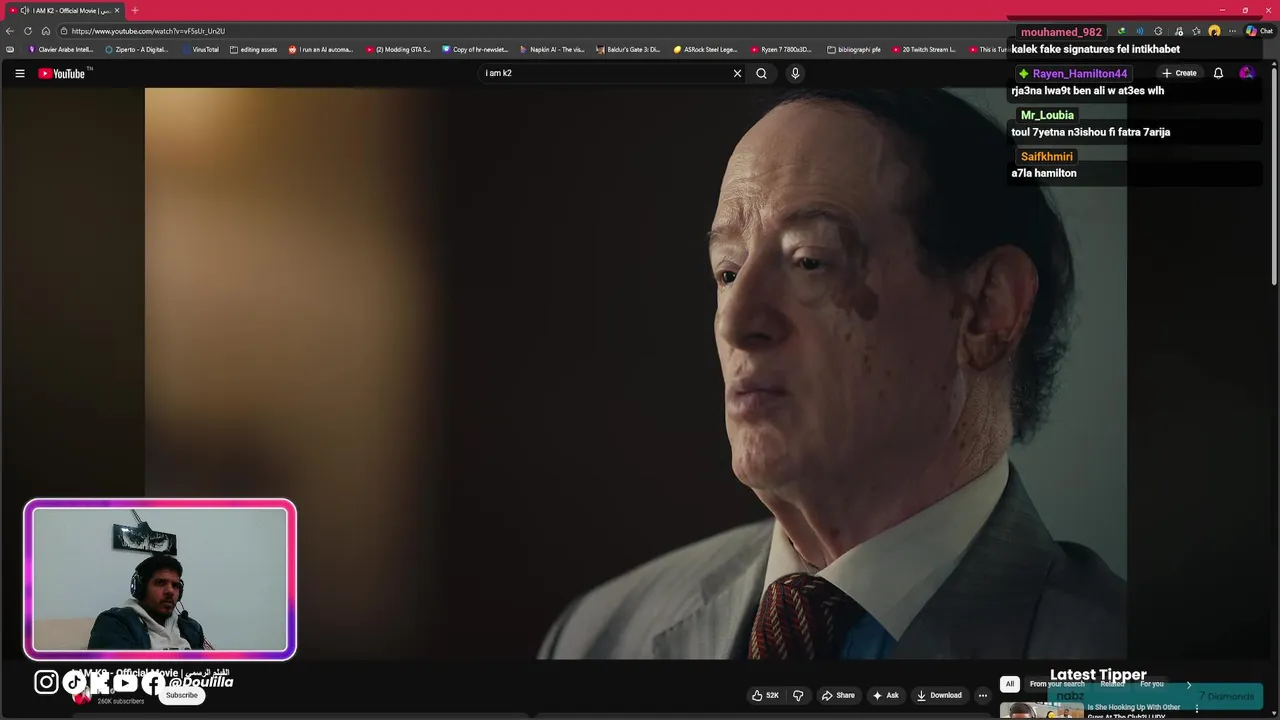The height and width of the screenshot is (720, 1280).
Task: Start voice search with the microphone
Action: coord(795,73)
